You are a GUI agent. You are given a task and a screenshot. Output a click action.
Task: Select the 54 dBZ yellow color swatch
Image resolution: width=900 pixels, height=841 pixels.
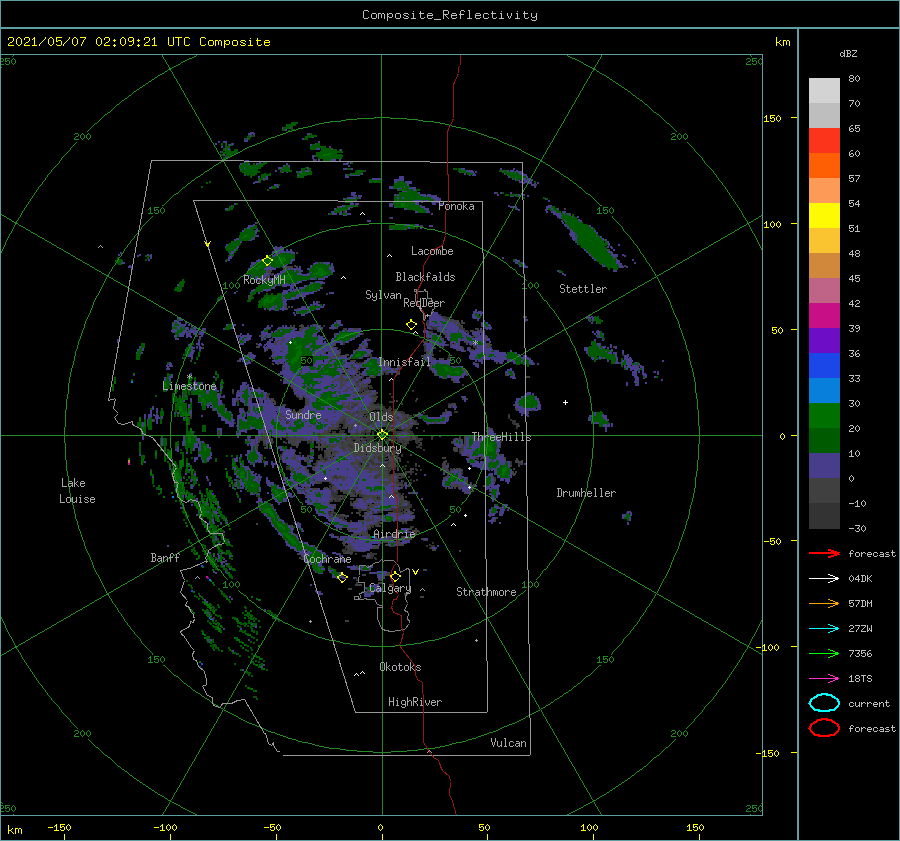824,216
